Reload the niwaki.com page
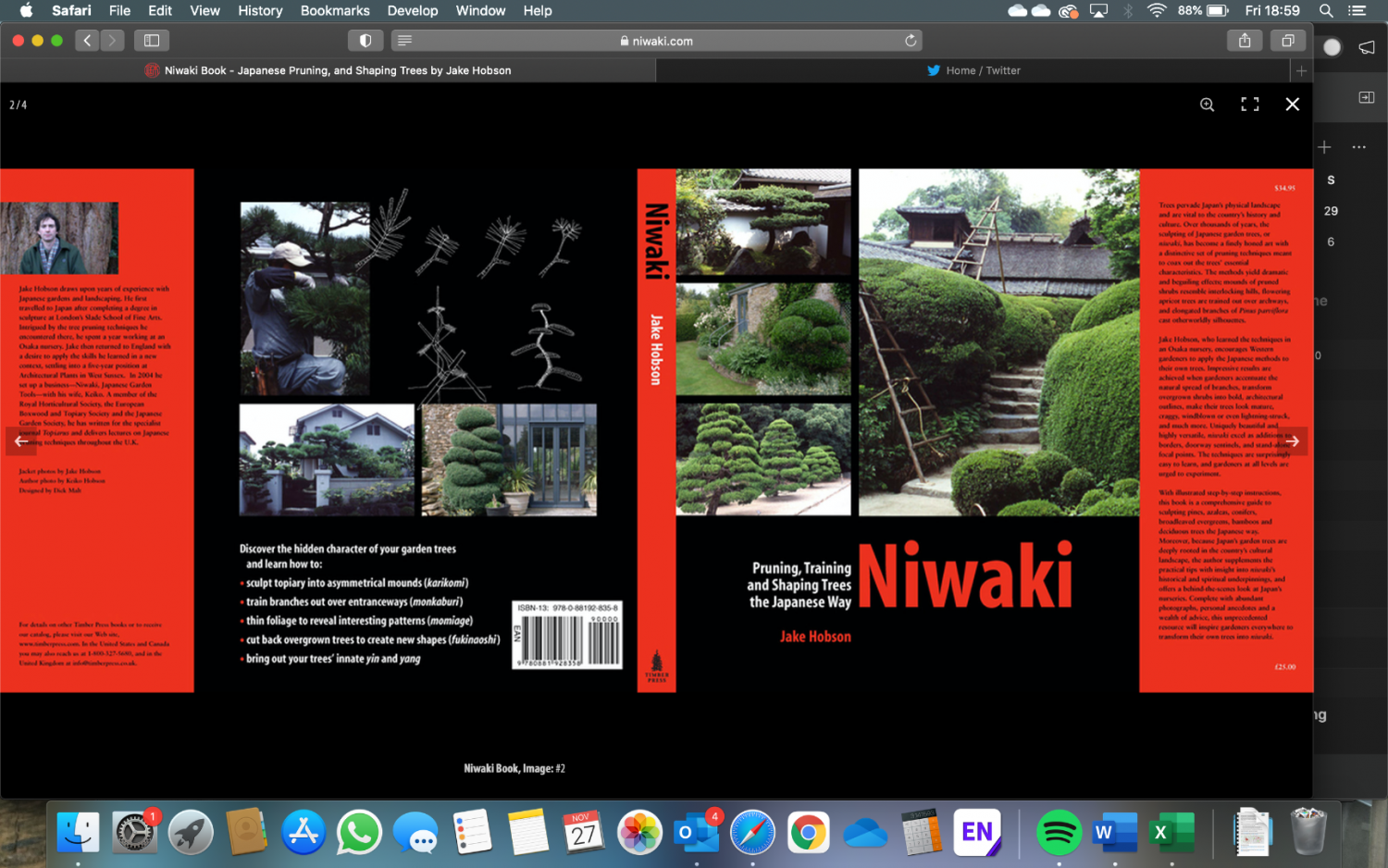Image resolution: width=1388 pixels, height=868 pixels. pyautogui.click(x=911, y=41)
